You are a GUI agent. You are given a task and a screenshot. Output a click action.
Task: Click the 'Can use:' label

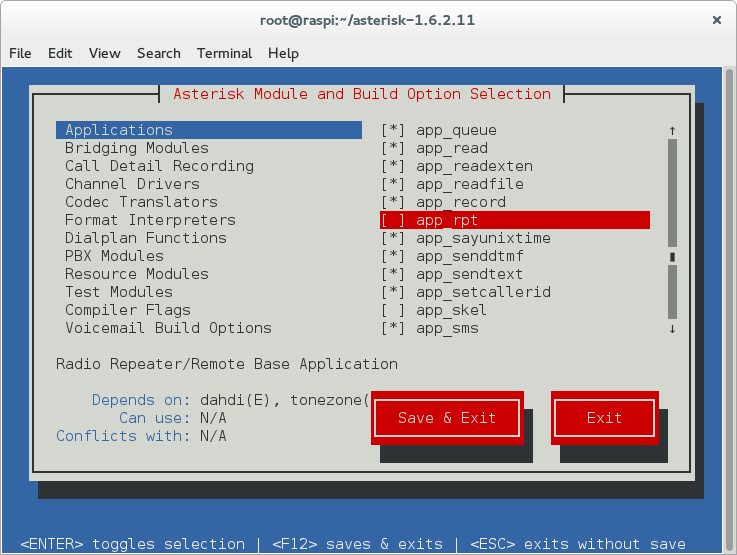155,418
